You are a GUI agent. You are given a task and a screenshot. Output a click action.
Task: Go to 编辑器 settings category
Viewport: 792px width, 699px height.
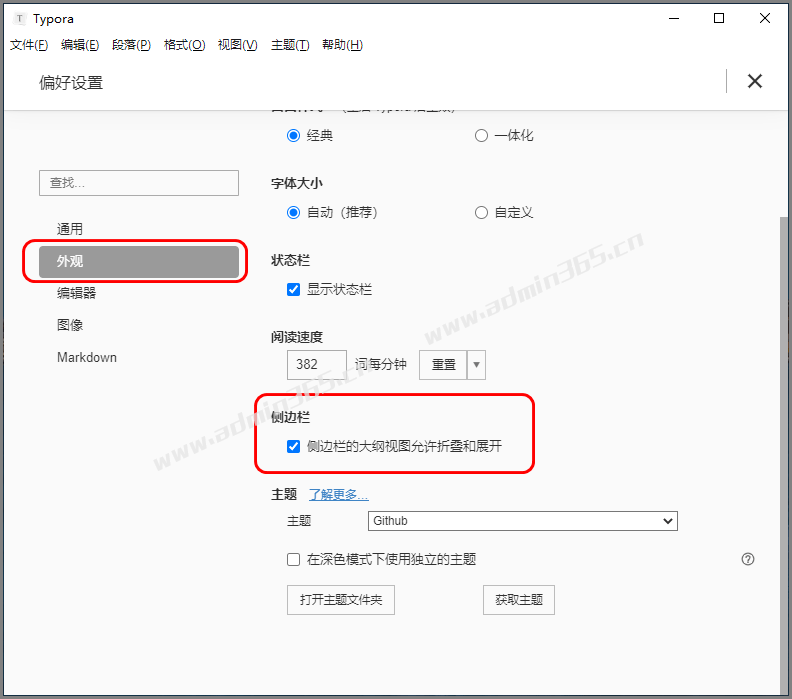click(x=76, y=293)
